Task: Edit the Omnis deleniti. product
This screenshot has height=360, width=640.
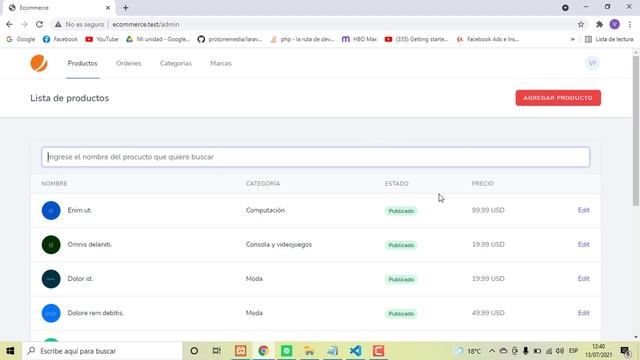Action: 584,244
